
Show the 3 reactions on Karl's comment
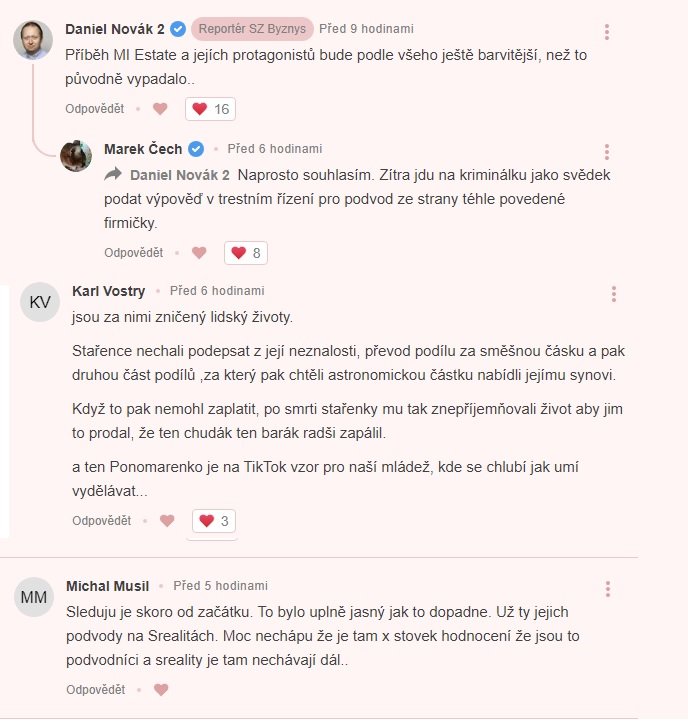coord(212,521)
